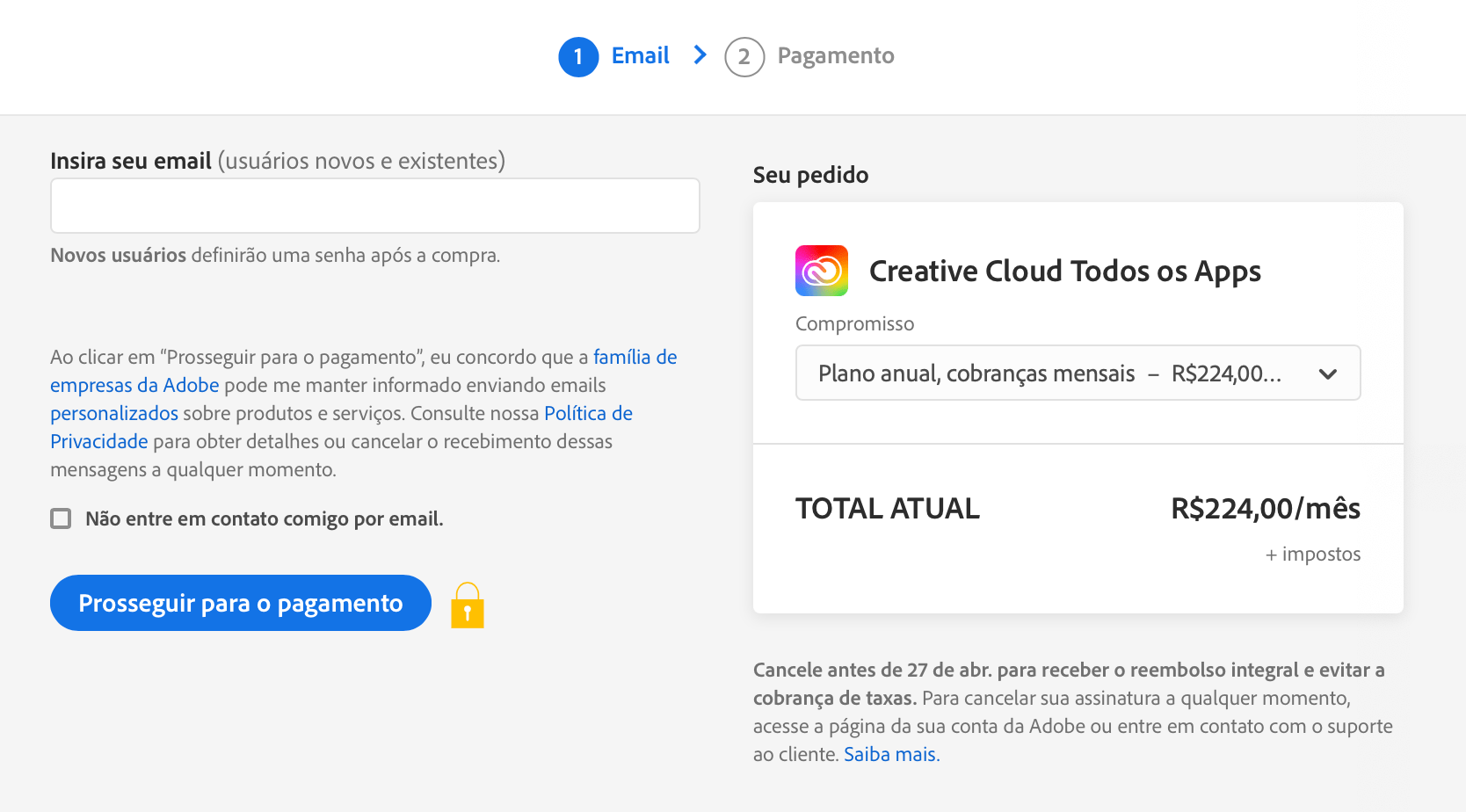Click the "Não entre em contato comigo" label

pos(264,518)
